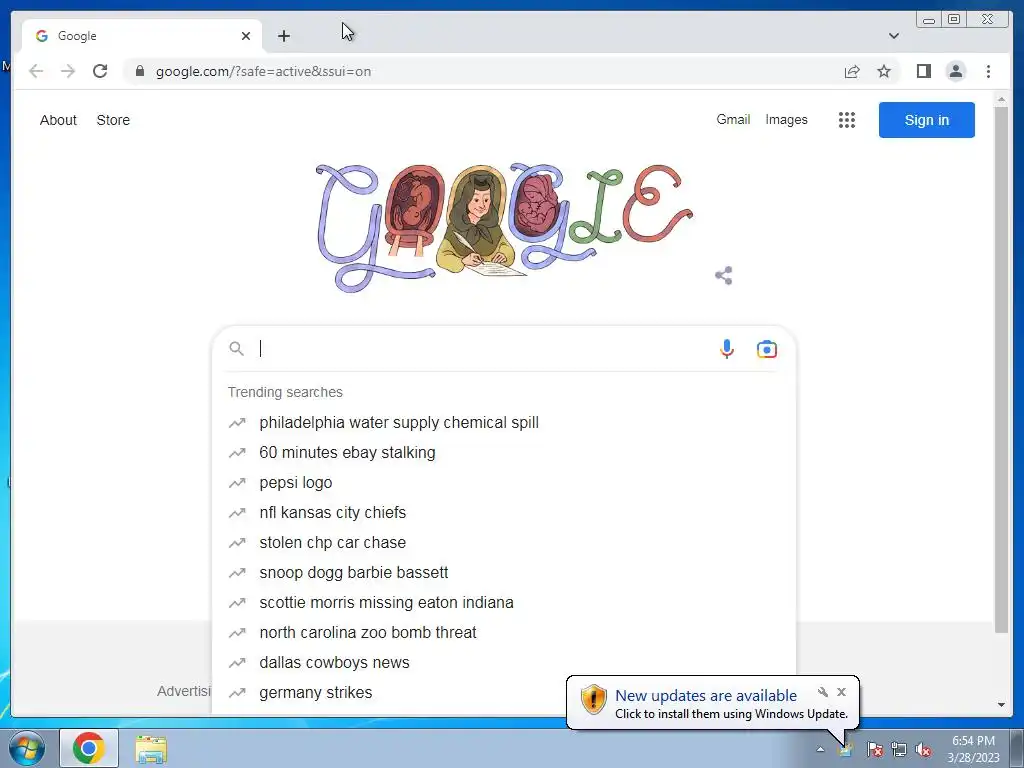Select 'dallas cowboys news' suggestion

pyautogui.click(x=504, y=663)
